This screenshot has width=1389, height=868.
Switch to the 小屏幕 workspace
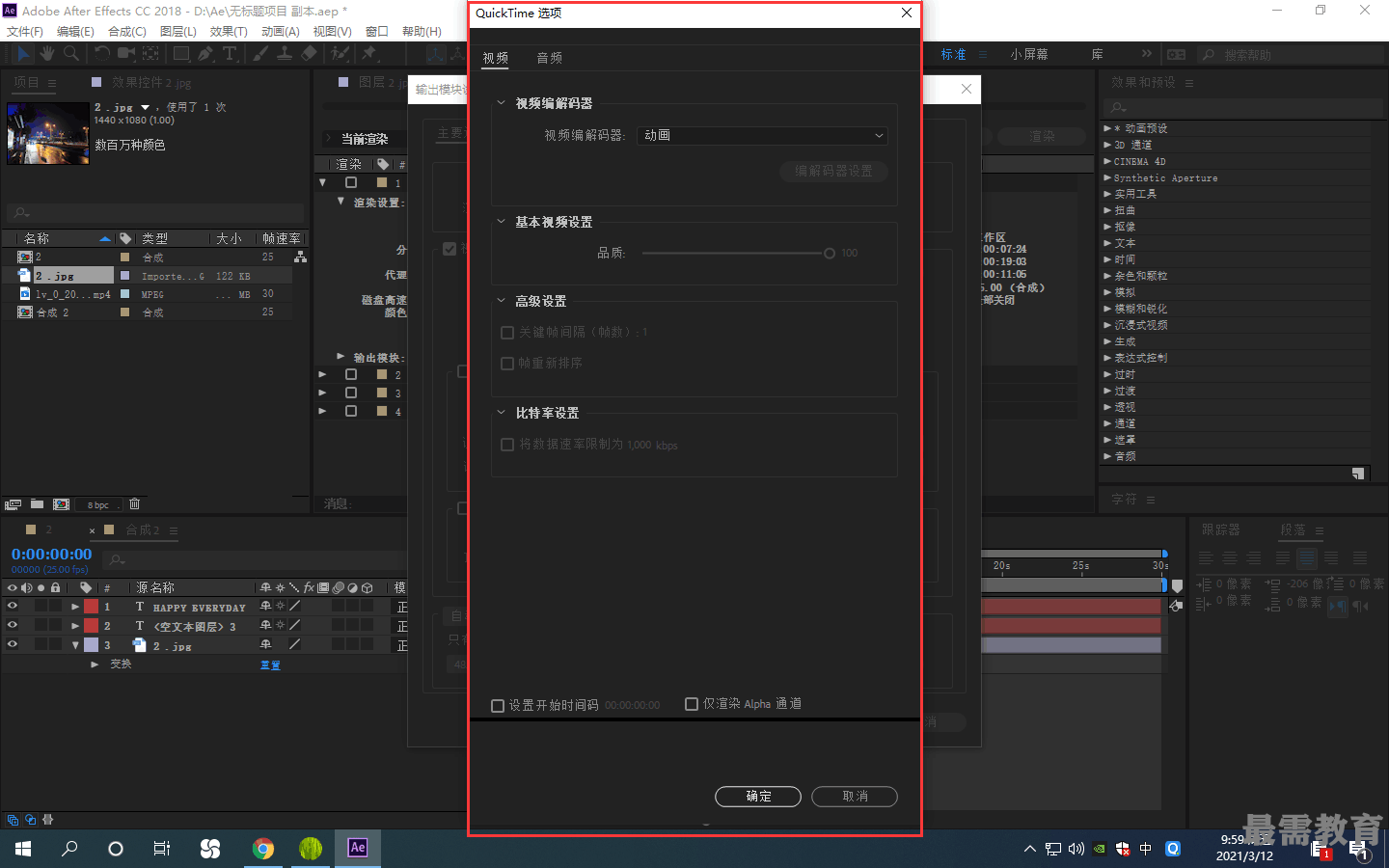1029,55
